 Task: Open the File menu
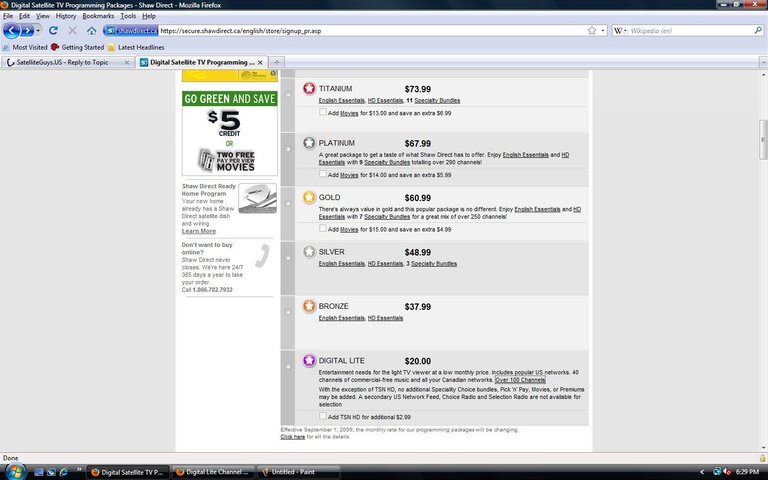click(x=8, y=16)
